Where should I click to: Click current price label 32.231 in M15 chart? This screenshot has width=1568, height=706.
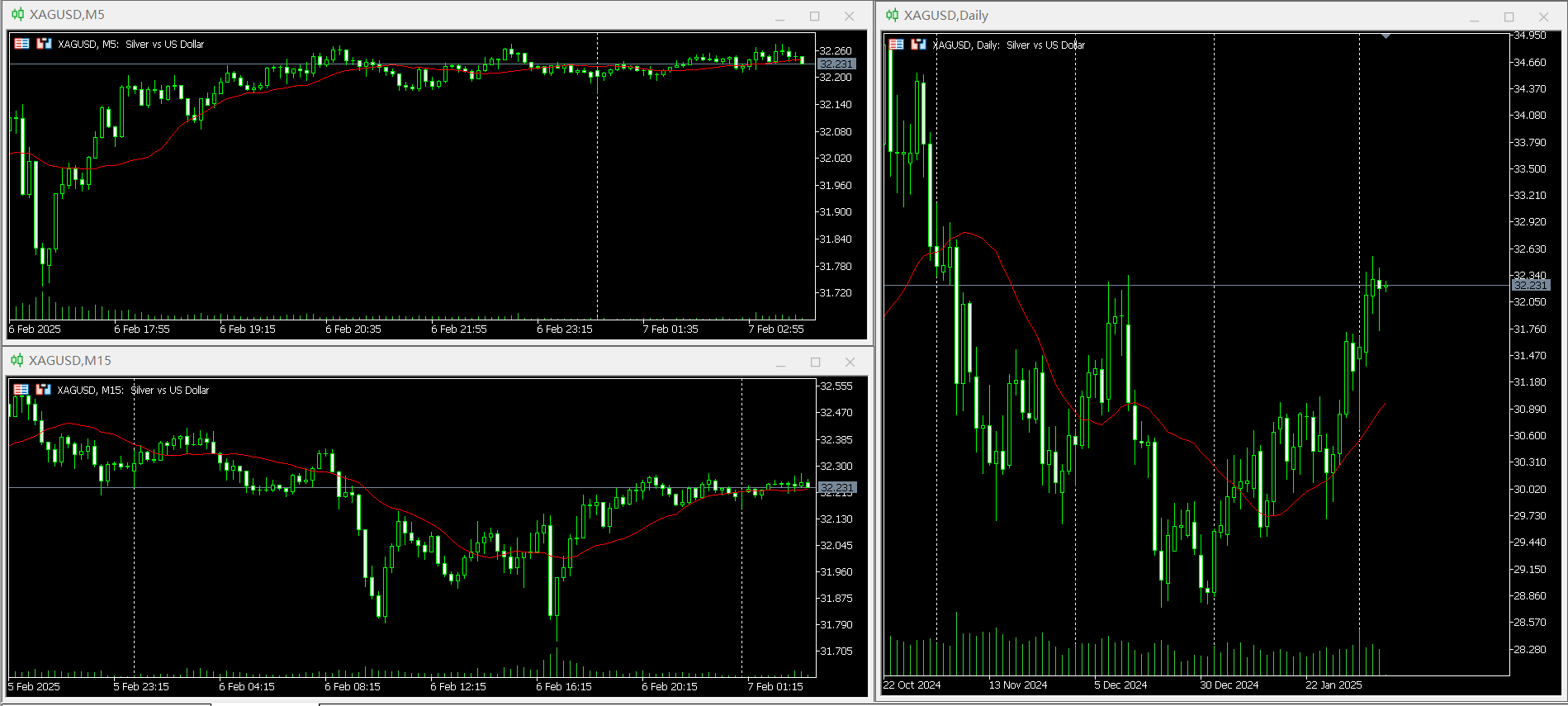[x=836, y=487]
